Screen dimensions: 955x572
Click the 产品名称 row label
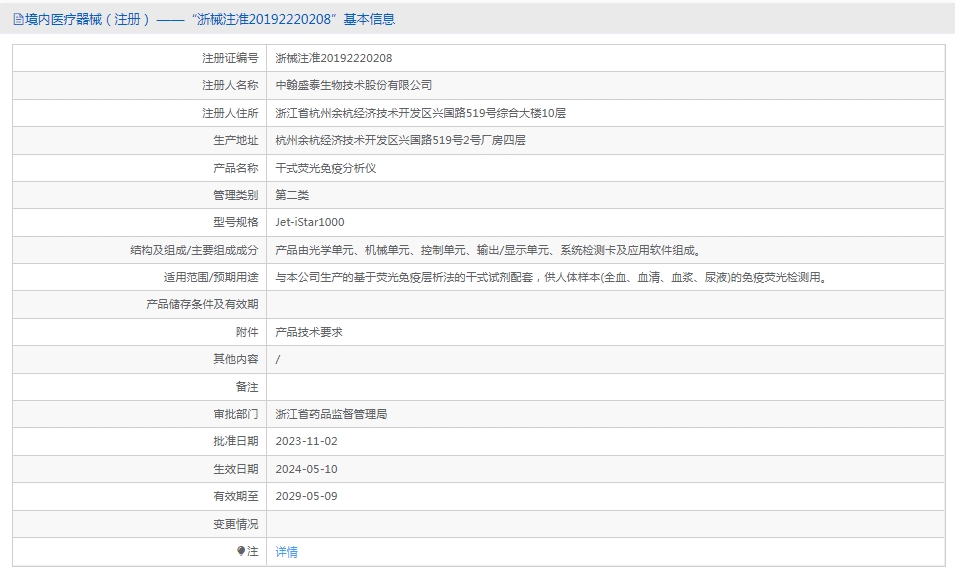tap(236, 168)
